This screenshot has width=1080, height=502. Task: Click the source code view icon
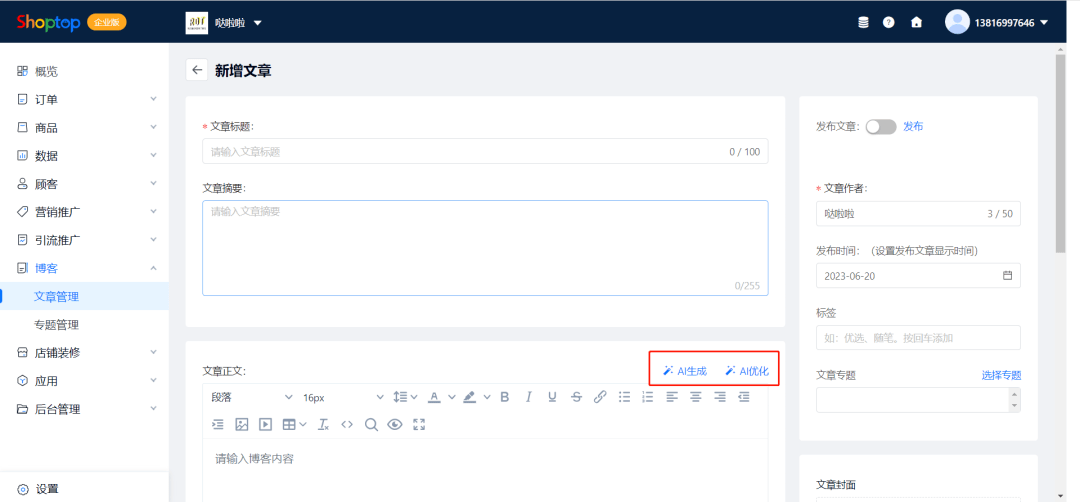[x=347, y=424]
